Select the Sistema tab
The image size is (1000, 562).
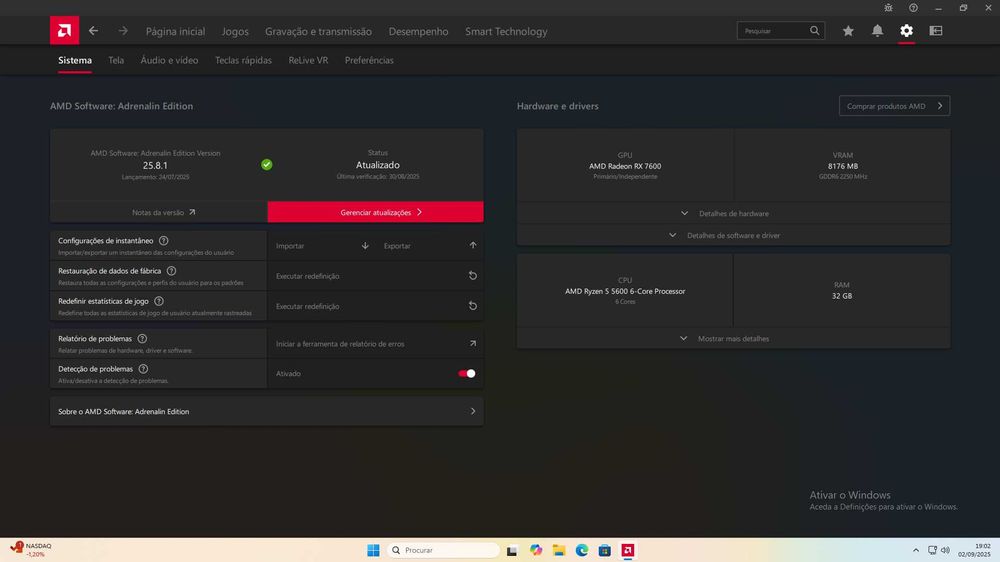pos(75,60)
